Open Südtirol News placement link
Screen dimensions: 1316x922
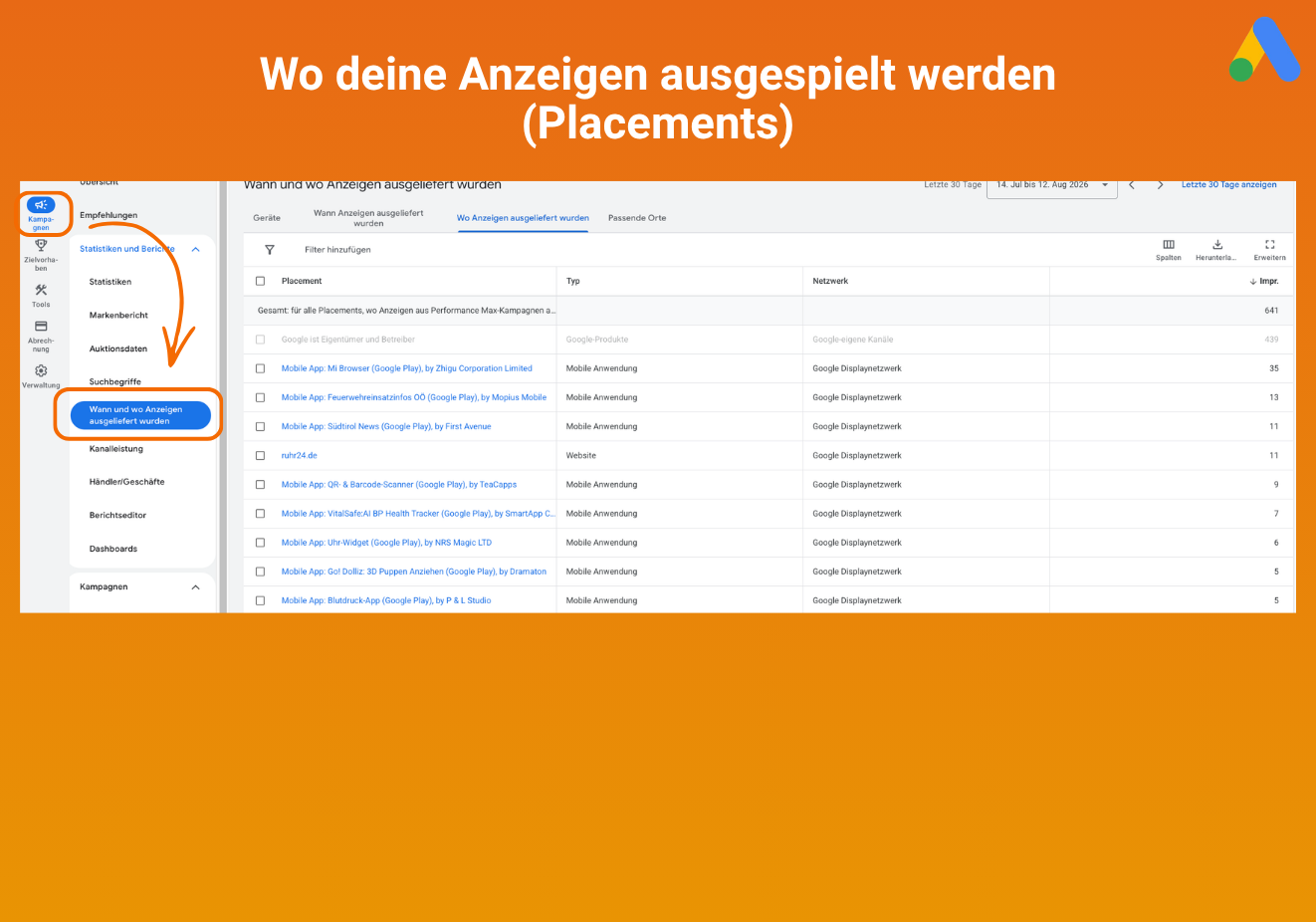(386, 426)
